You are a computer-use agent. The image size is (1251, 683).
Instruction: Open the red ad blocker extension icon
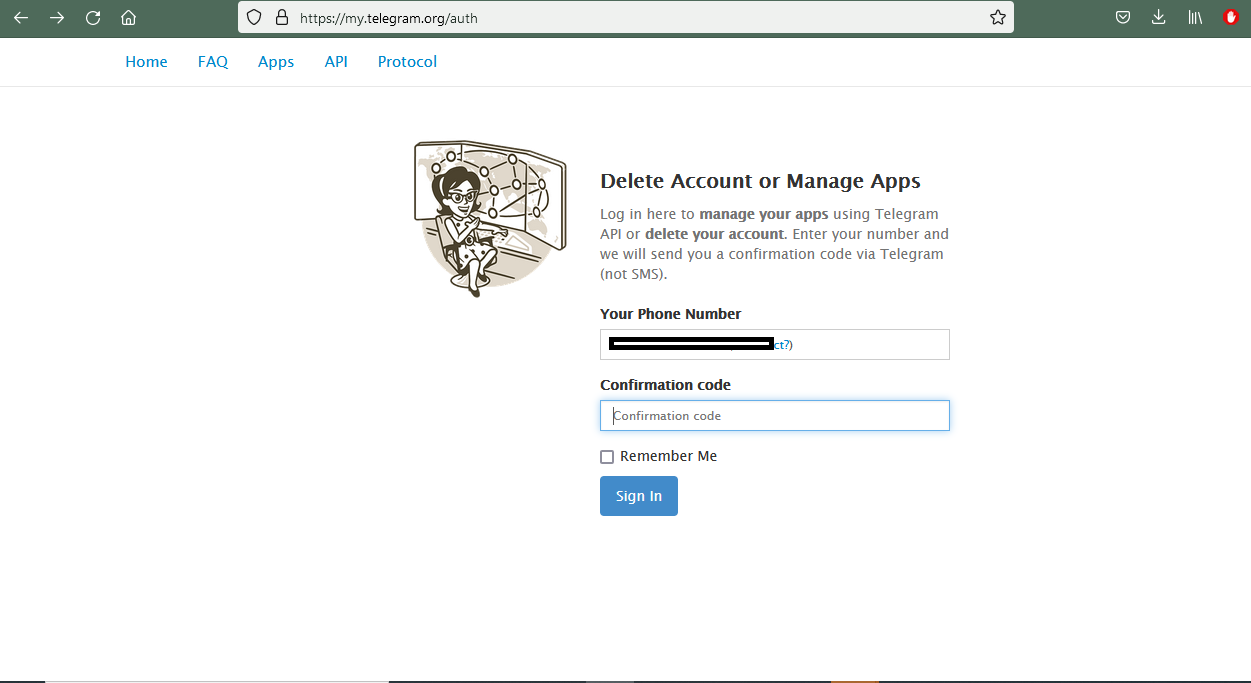[x=1231, y=17]
